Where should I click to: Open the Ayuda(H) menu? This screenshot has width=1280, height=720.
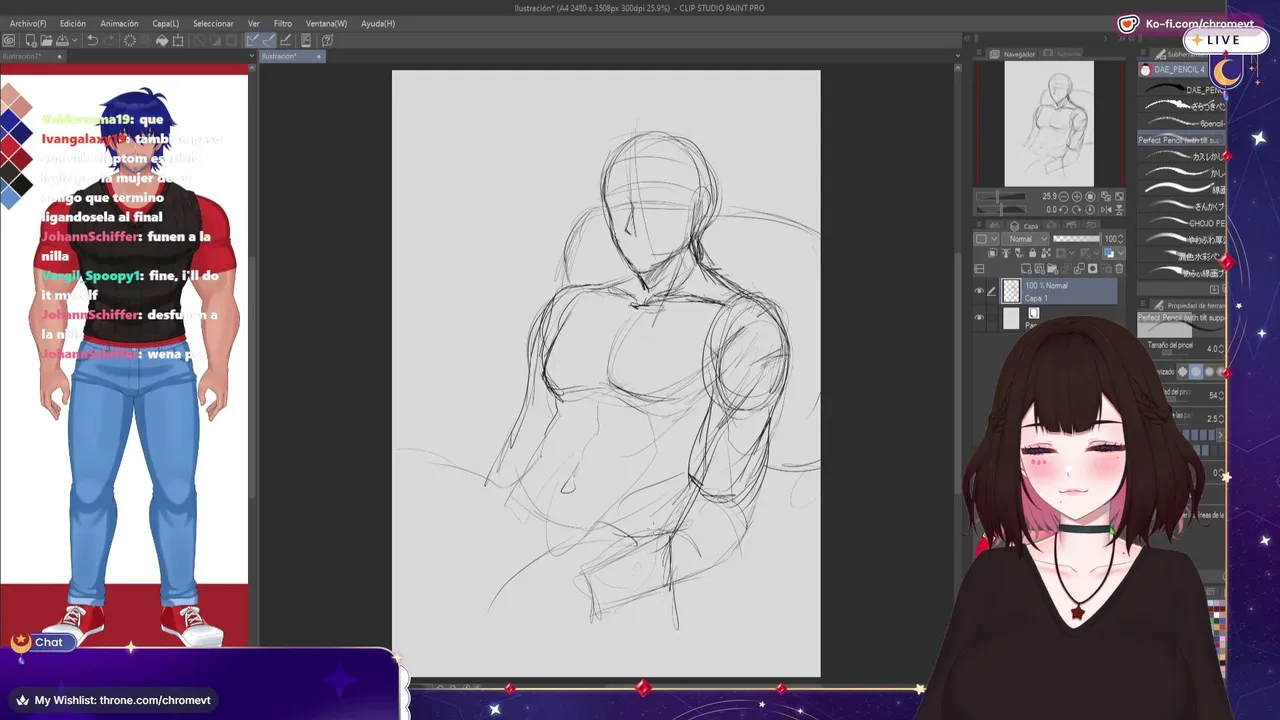coord(378,23)
